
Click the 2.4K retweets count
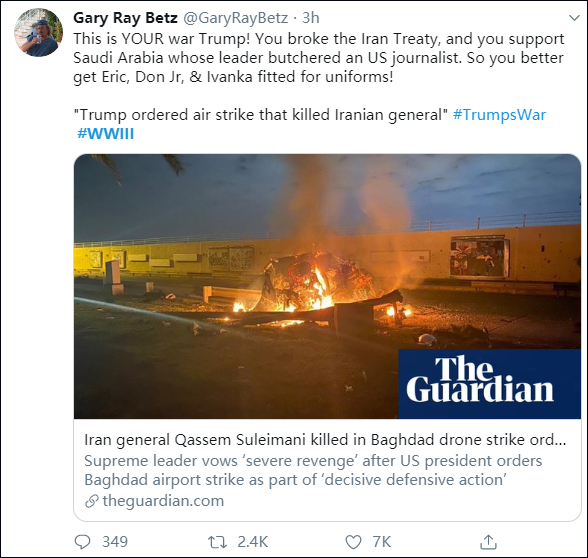(252, 542)
